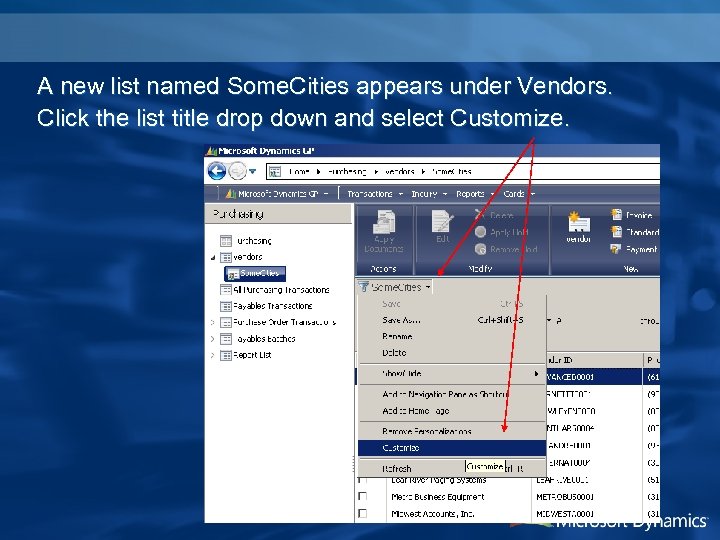
Task: Click the Metro Business Equipment vendor name
Action: pos(438,497)
